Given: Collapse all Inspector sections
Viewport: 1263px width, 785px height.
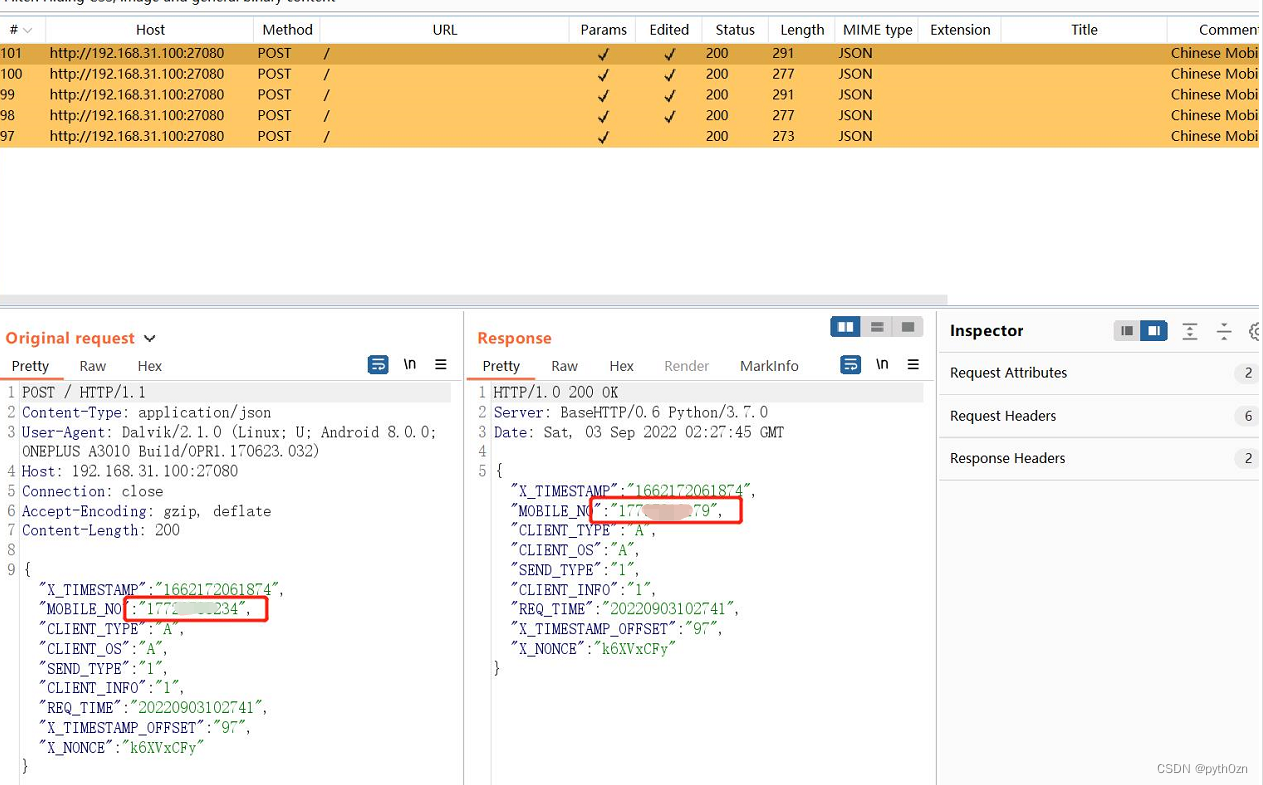Looking at the screenshot, I should (x=1224, y=331).
